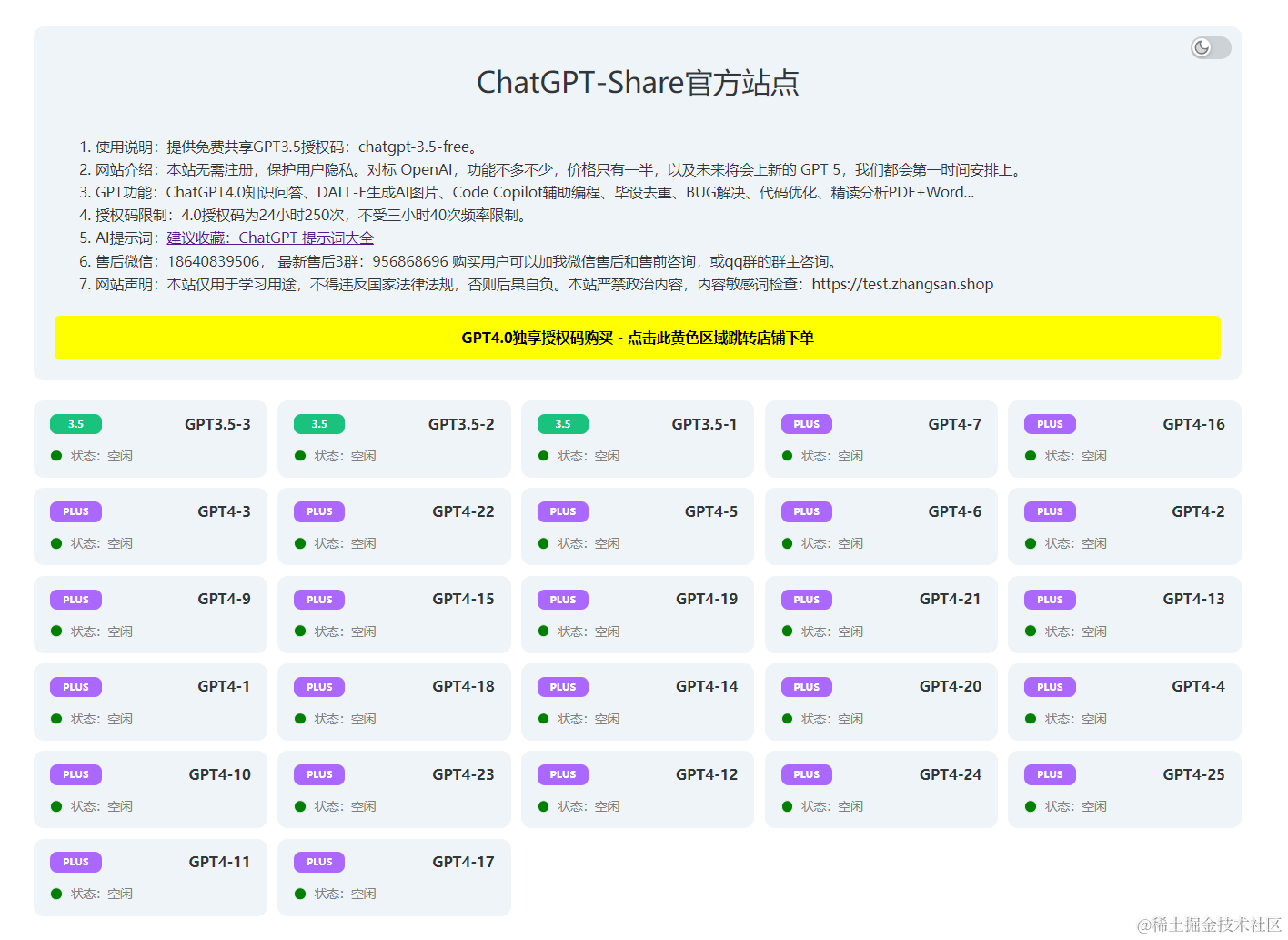Click the 3.5 badge on GPT3.5-3
The height and width of the screenshot is (940, 1288).
pyautogui.click(x=75, y=424)
